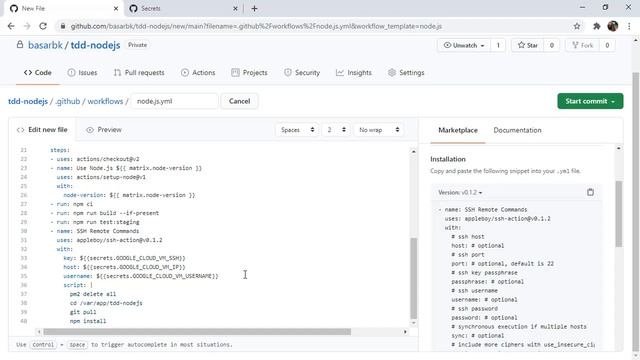Navigate to .github breadcrumb folder
The height and width of the screenshot is (360, 640).
[x=68, y=101]
